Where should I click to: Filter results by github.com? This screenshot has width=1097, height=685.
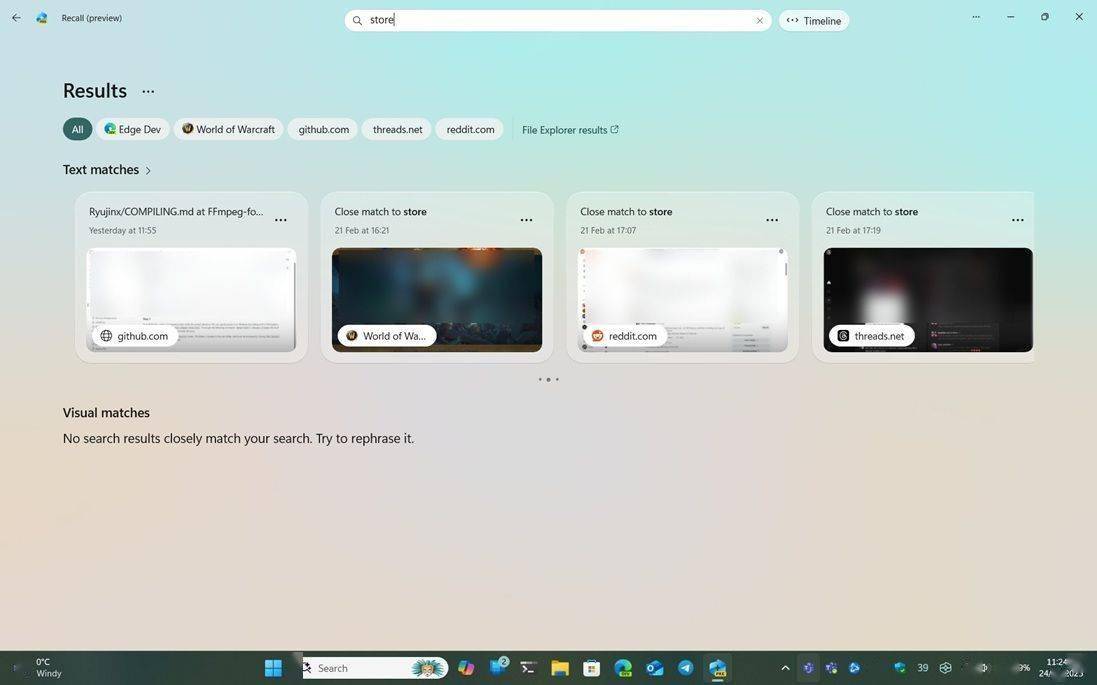pyautogui.click(x=323, y=129)
